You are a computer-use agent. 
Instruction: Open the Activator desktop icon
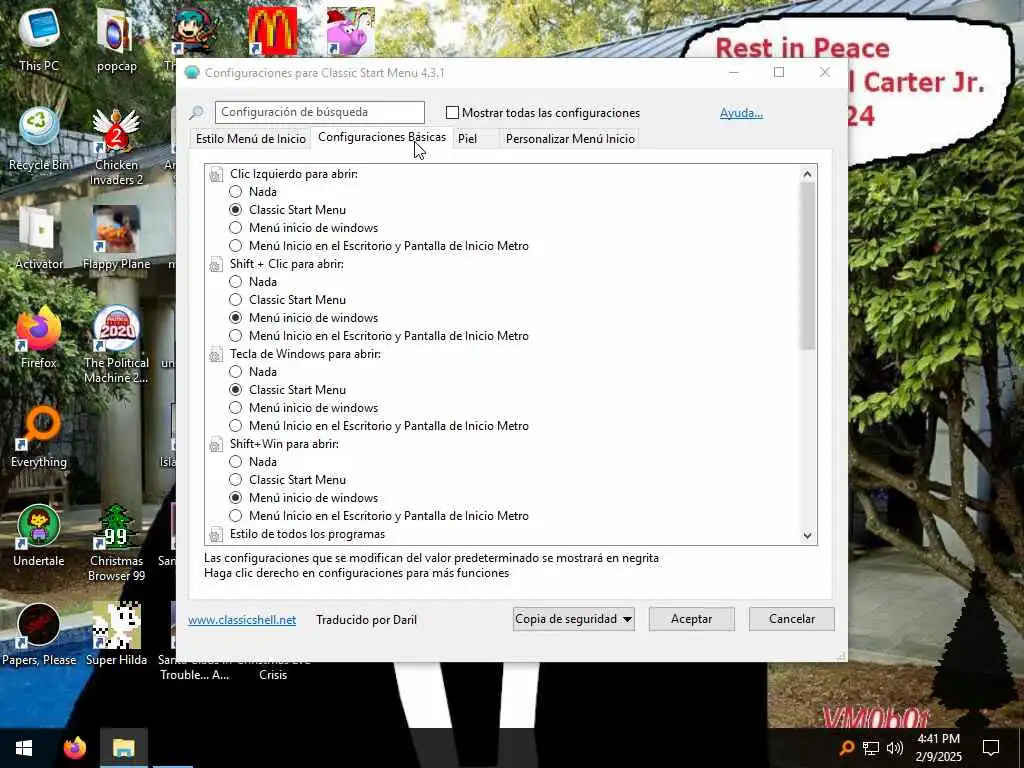pyautogui.click(x=39, y=238)
